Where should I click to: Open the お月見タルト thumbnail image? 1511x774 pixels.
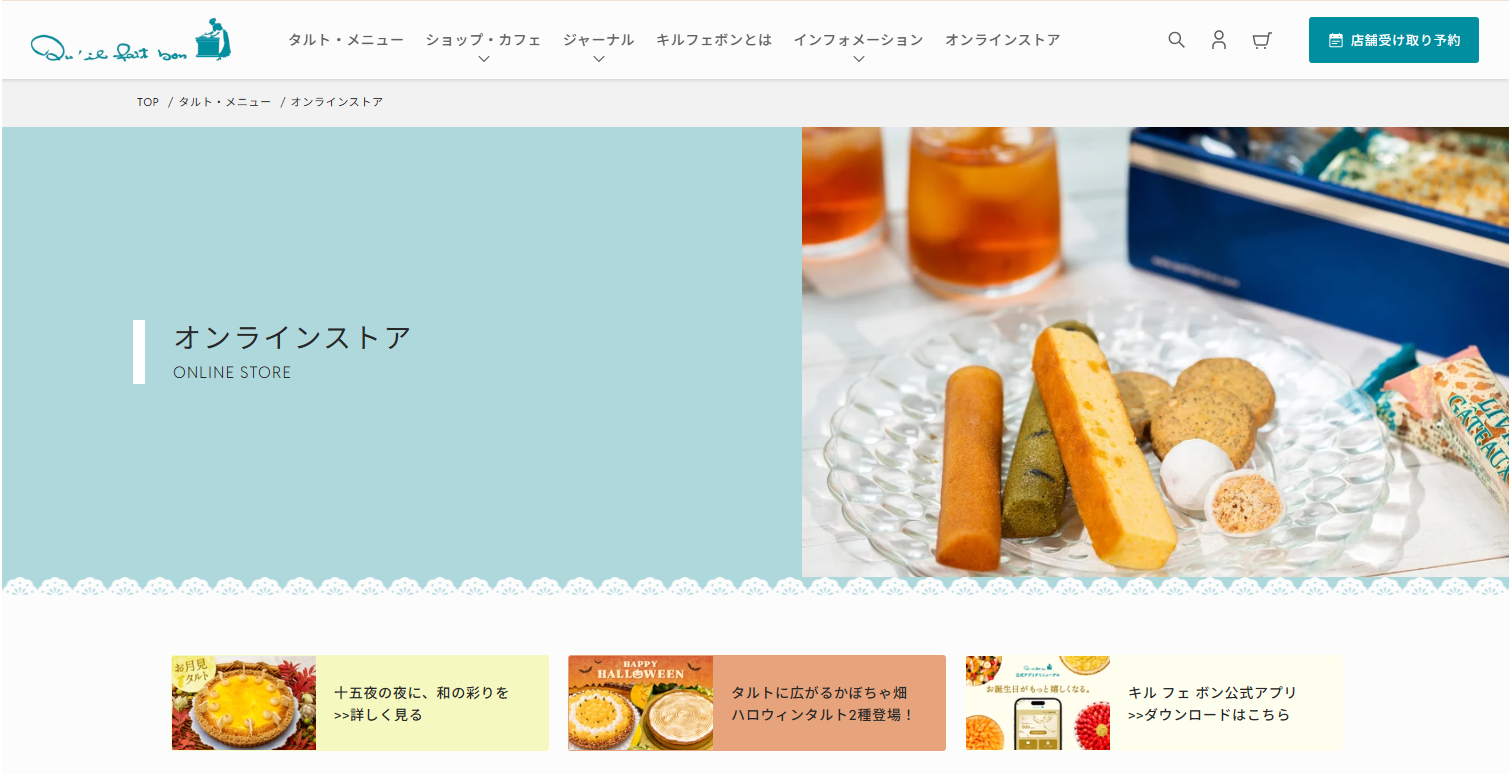244,703
